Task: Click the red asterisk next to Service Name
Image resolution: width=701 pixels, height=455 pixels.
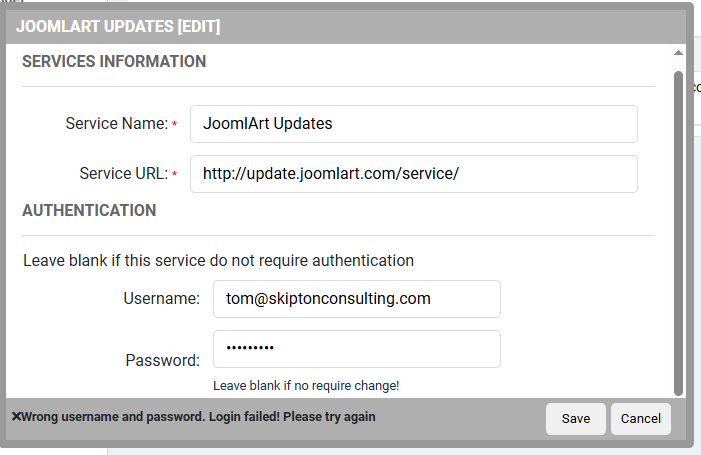Action: (x=175, y=125)
